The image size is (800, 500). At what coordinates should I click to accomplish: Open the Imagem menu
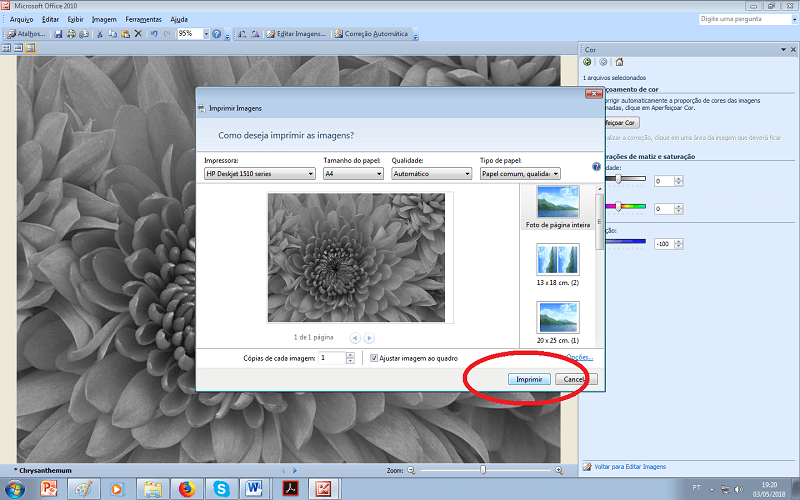pyautogui.click(x=103, y=19)
